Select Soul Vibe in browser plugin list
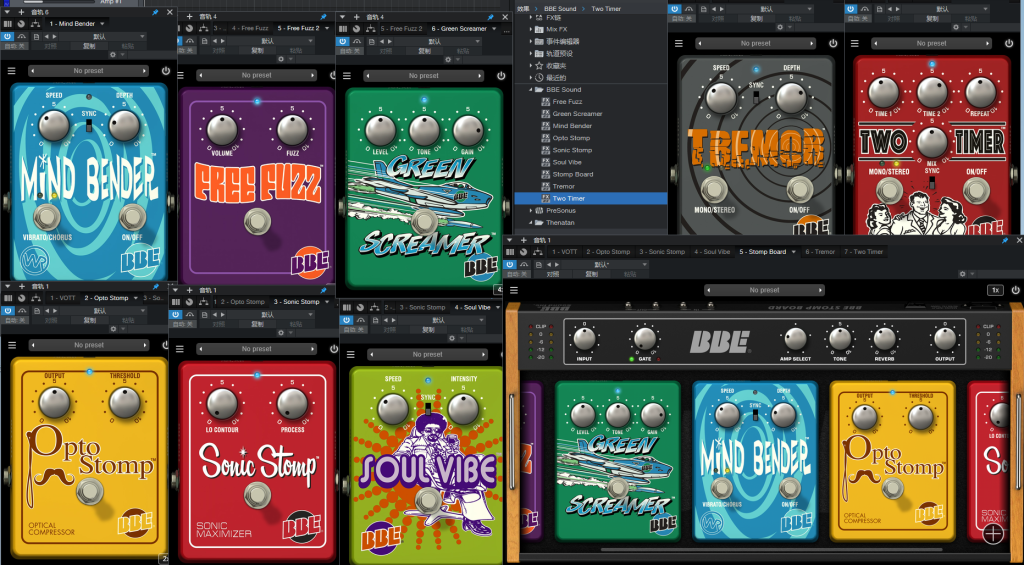1024x565 pixels. (x=567, y=162)
